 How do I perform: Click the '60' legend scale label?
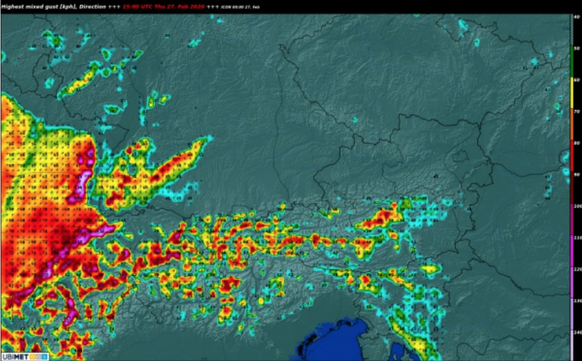tap(578, 80)
